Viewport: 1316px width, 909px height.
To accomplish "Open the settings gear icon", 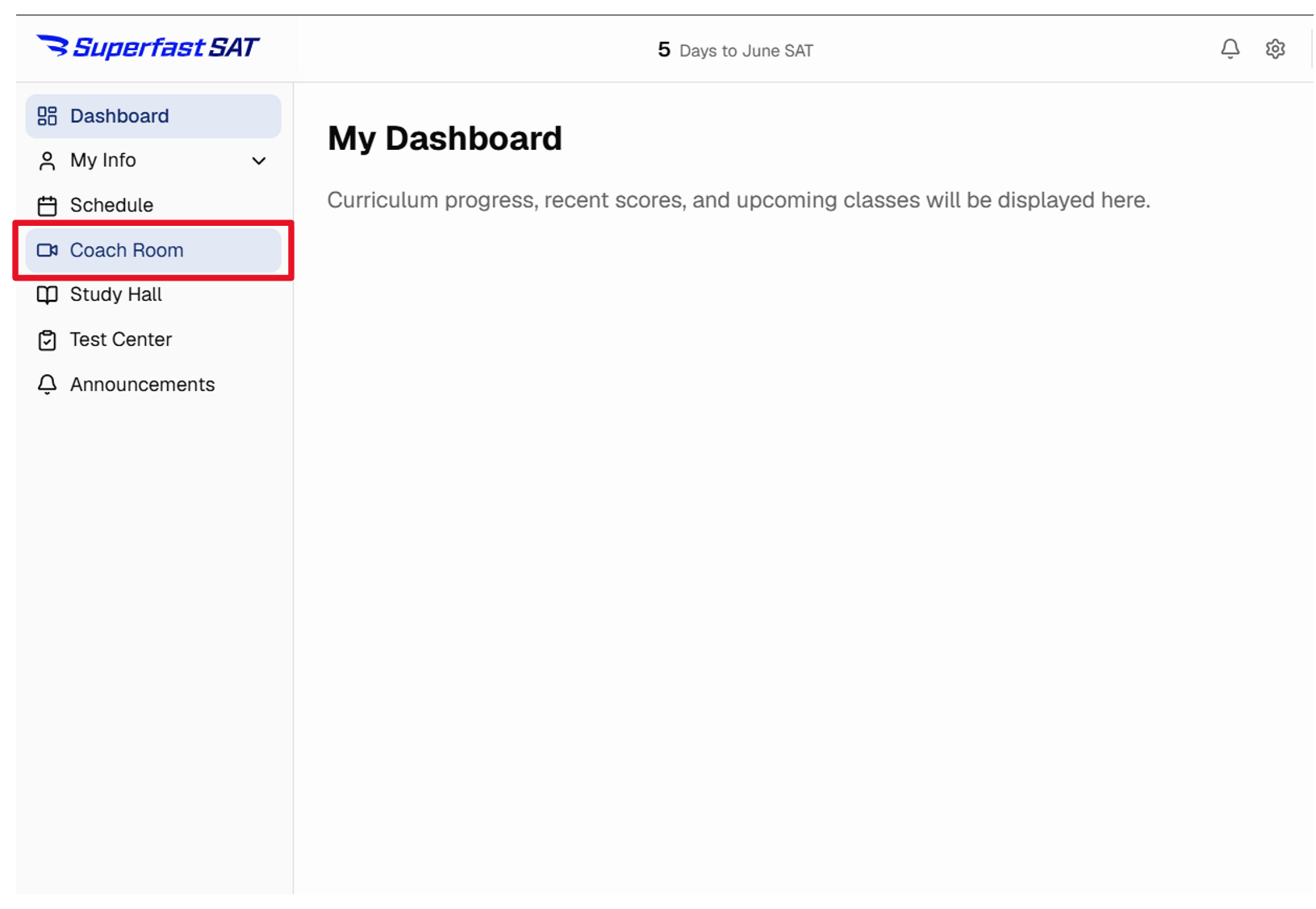I will click(x=1275, y=49).
